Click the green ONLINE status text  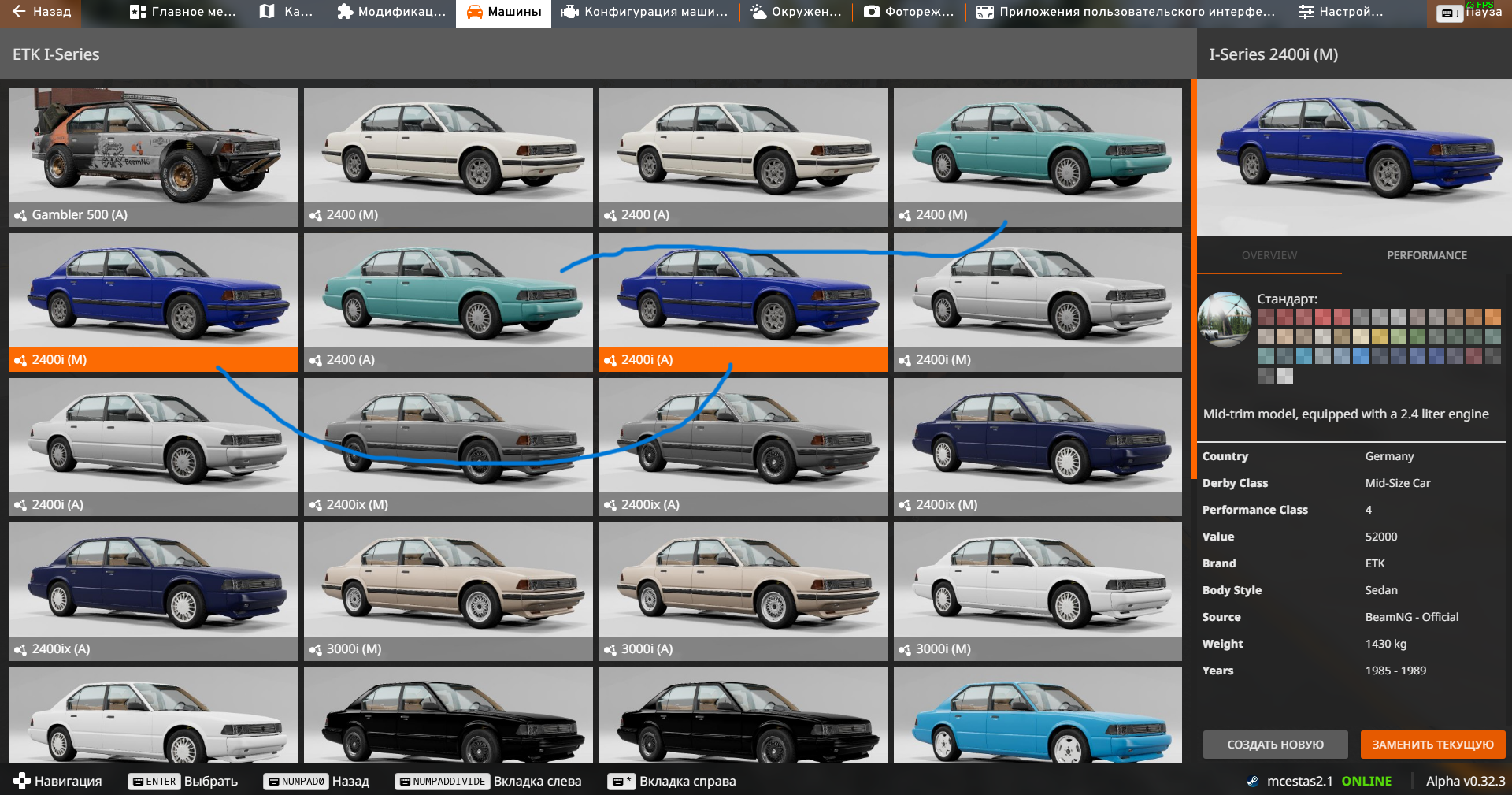1366,781
